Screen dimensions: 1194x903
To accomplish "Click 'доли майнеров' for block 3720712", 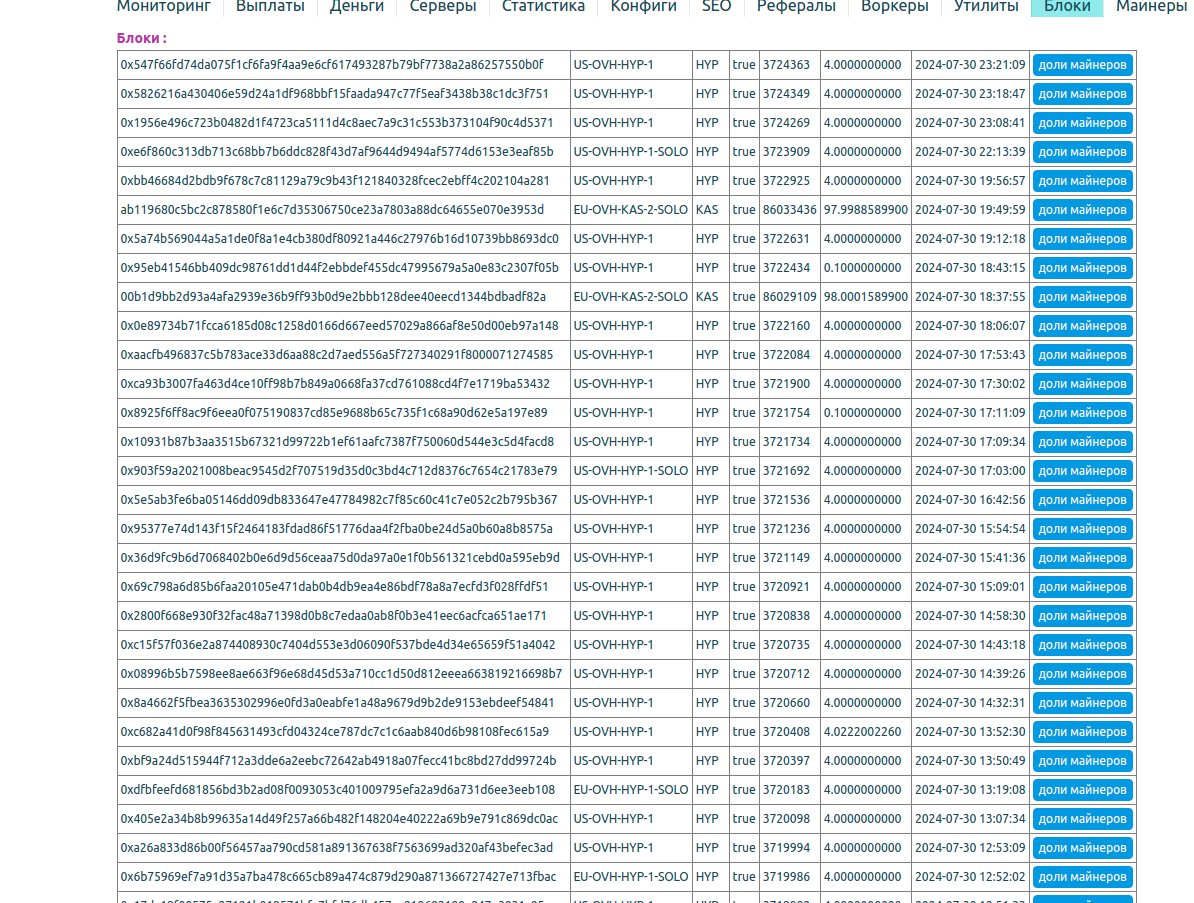I will [x=1082, y=674].
